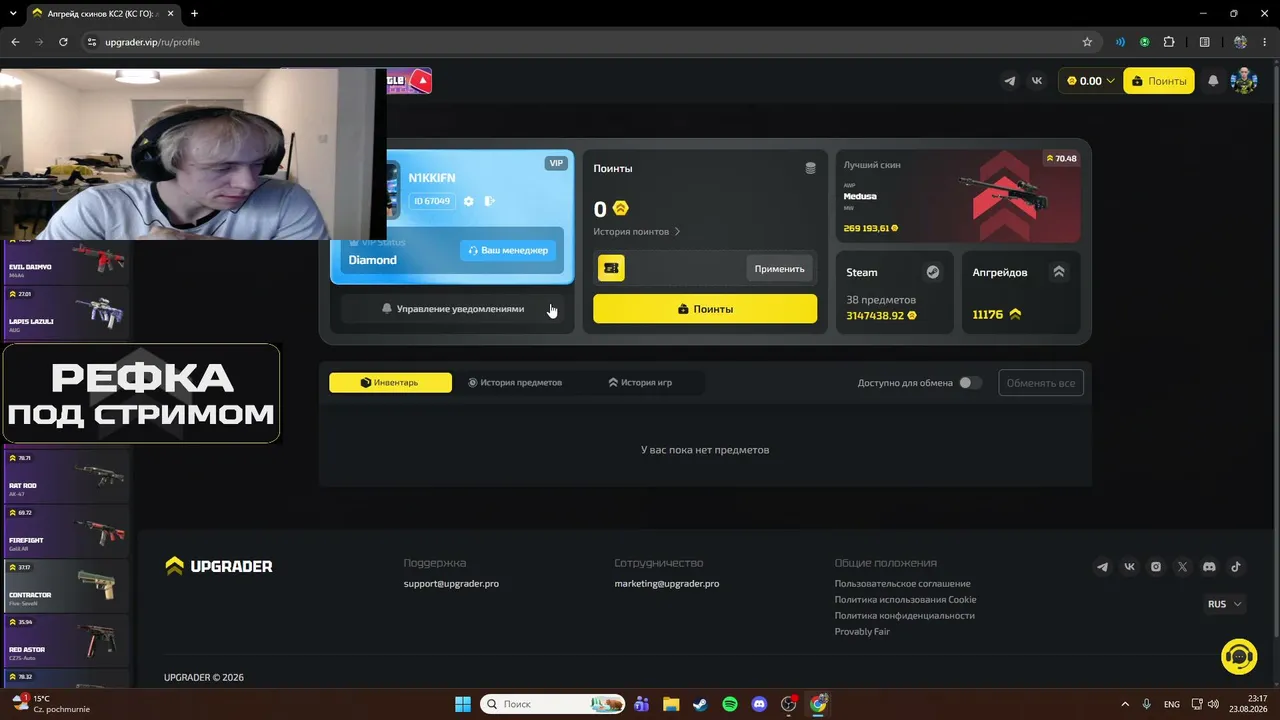Reload the page
Image resolution: width=1280 pixels, height=720 pixels.
pos(63,42)
